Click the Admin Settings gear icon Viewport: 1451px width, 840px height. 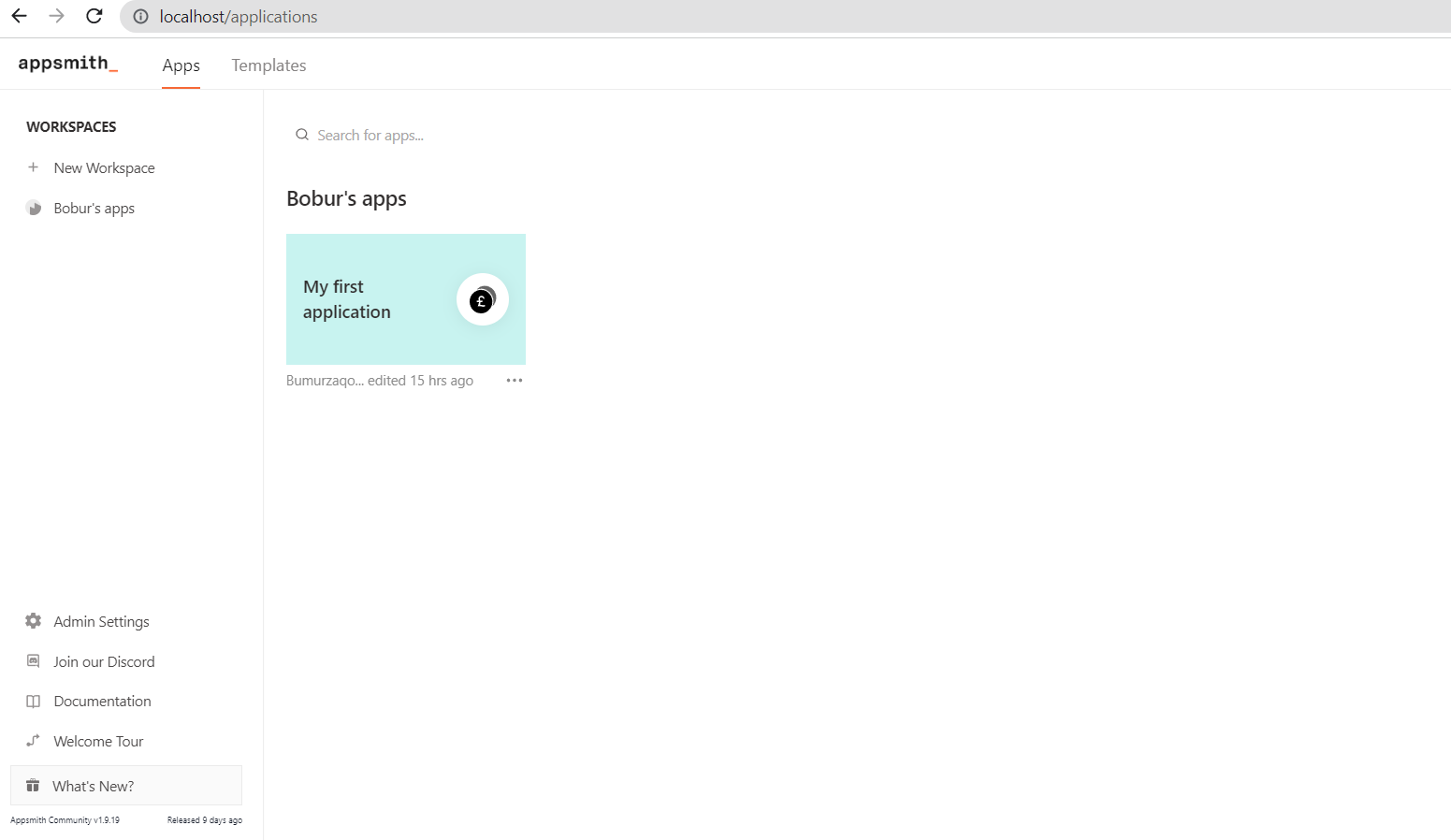(34, 621)
